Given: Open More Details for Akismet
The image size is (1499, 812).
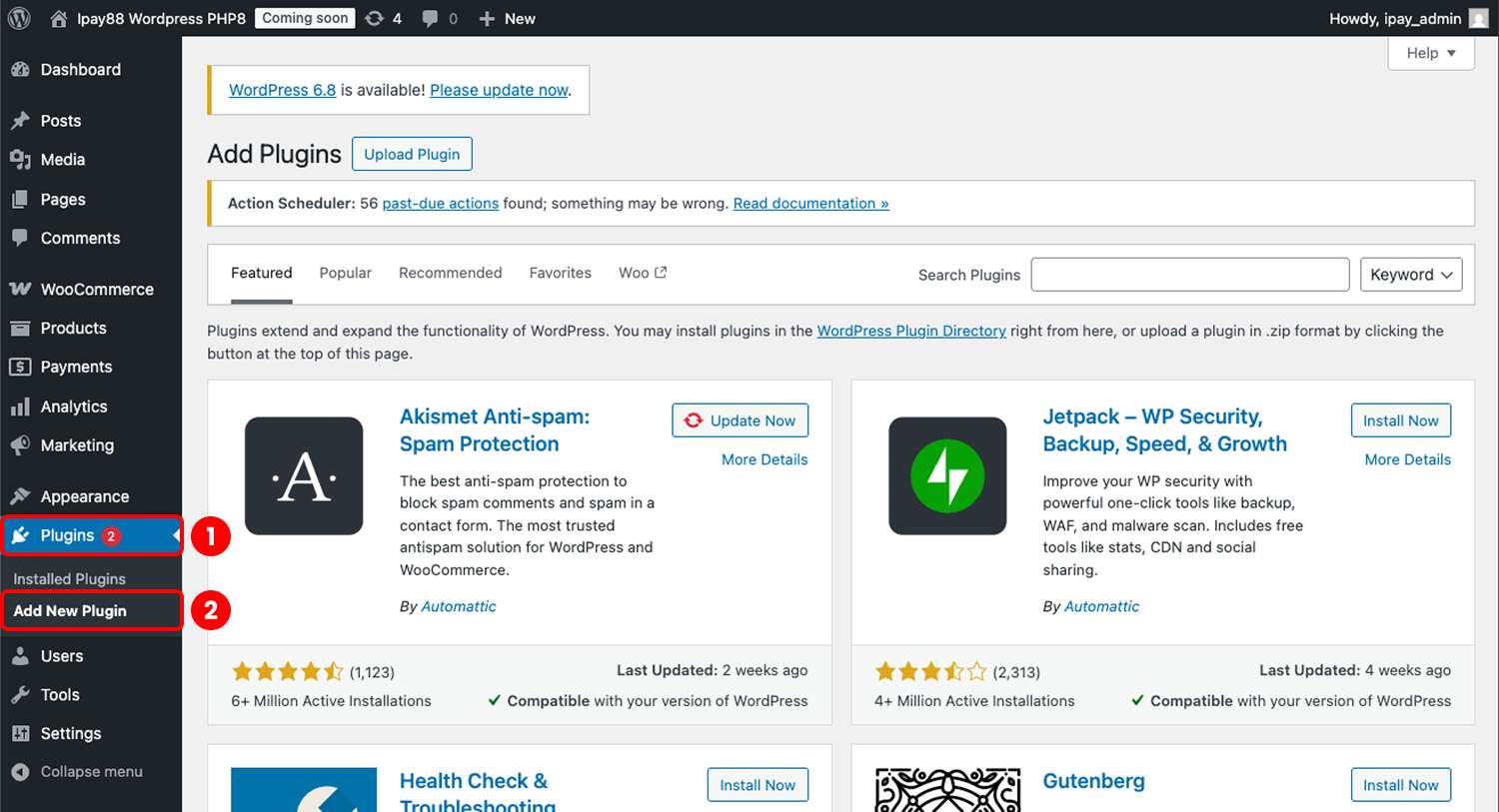Looking at the screenshot, I should tap(764, 459).
